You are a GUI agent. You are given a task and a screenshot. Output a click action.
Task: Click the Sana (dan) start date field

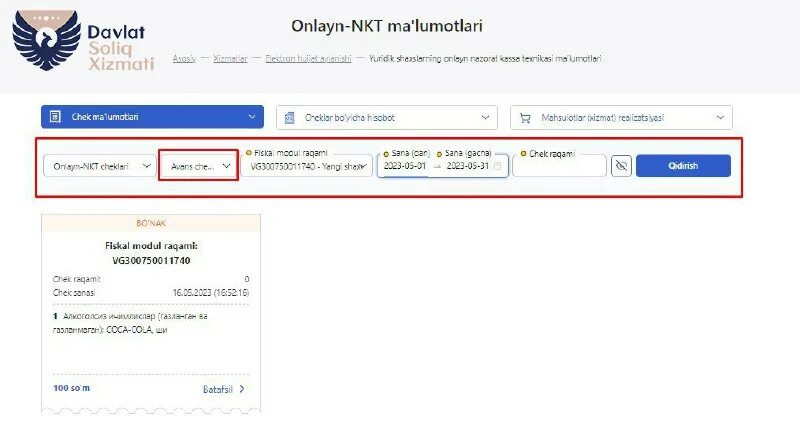coord(405,166)
